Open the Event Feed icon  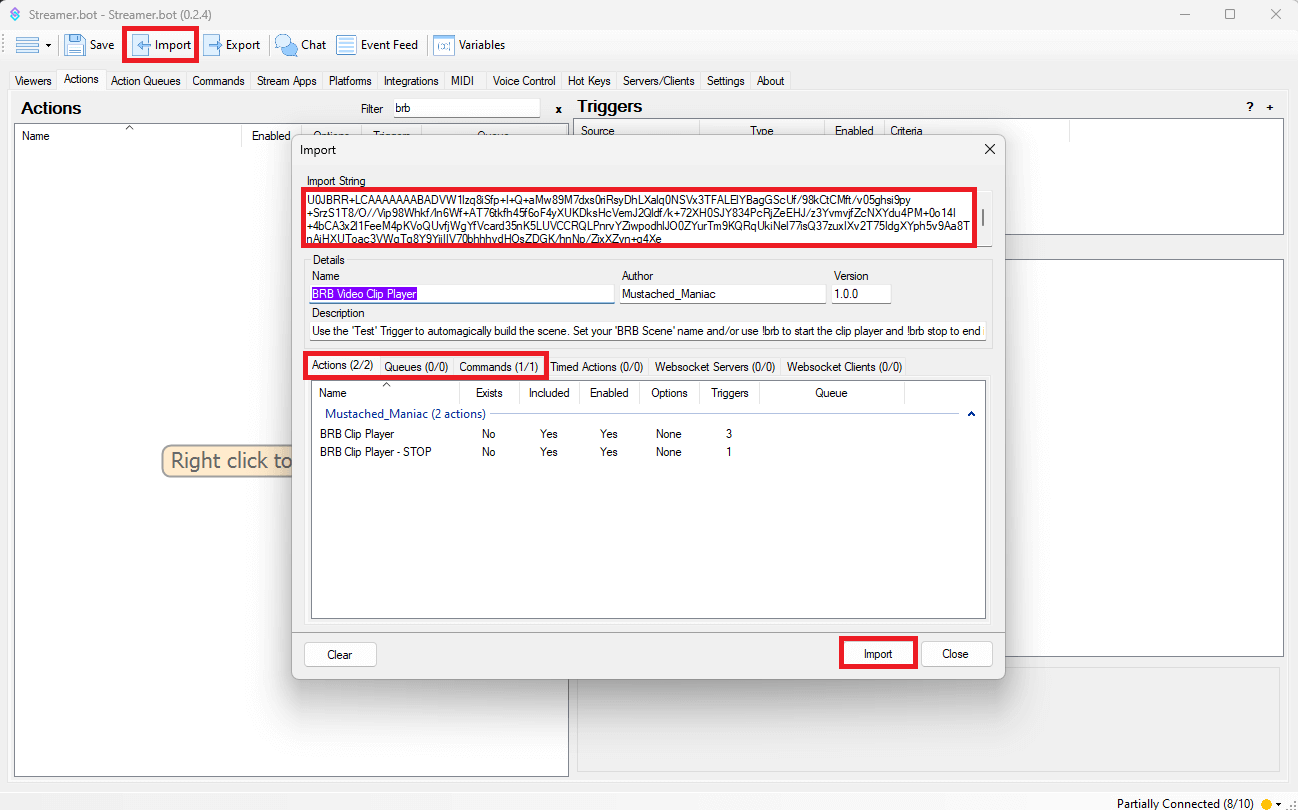click(346, 45)
